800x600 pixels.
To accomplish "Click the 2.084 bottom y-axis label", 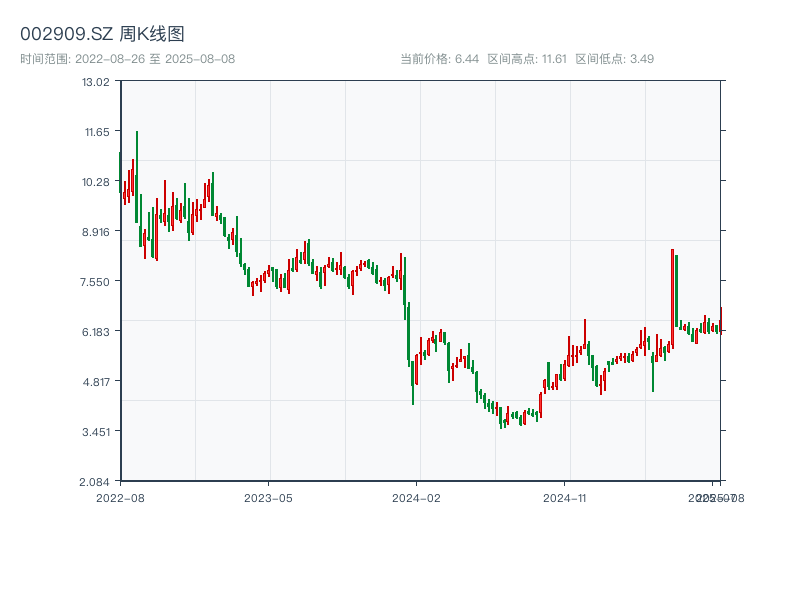I will click(96, 482).
